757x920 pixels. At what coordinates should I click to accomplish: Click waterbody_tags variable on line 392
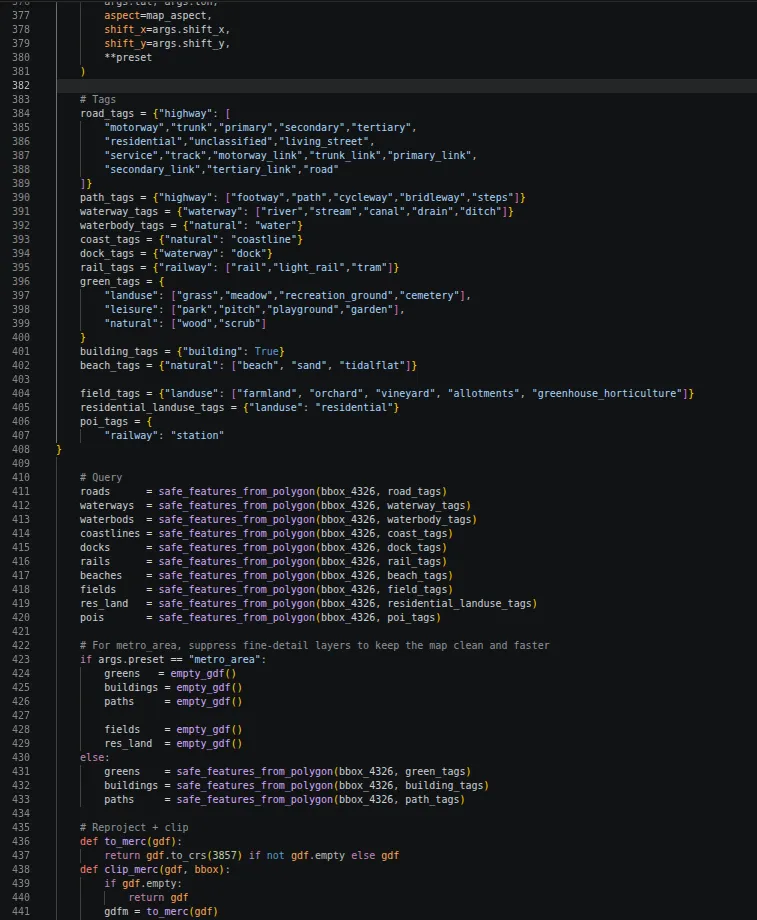122,226
